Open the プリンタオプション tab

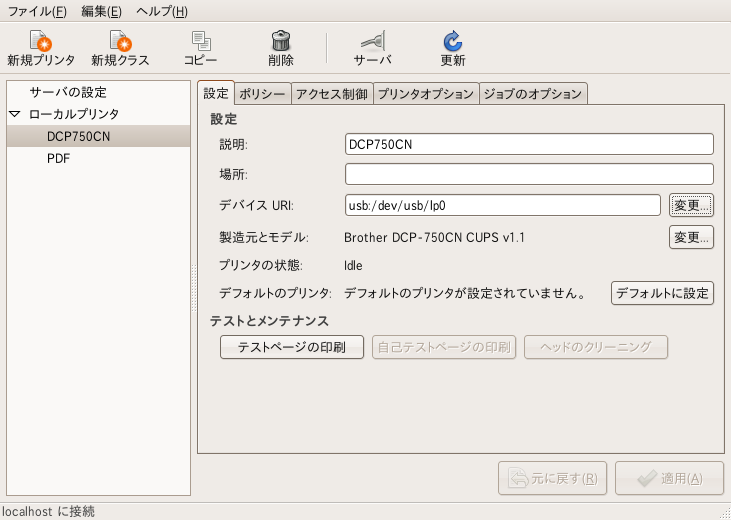[x=426, y=94]
